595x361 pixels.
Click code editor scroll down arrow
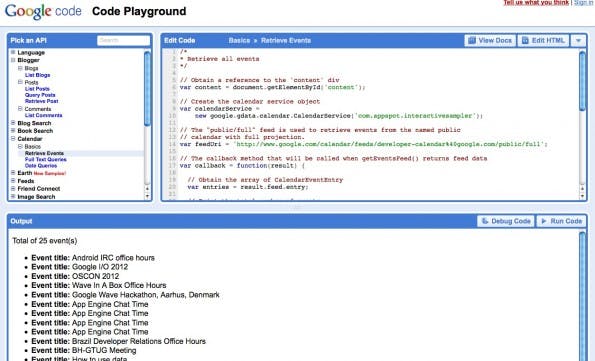[582, 196]
